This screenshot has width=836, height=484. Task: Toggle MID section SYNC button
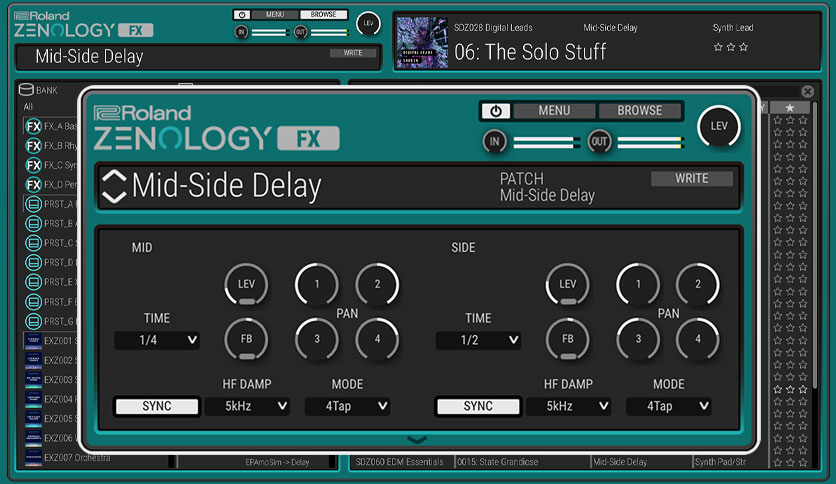[157, 406]
